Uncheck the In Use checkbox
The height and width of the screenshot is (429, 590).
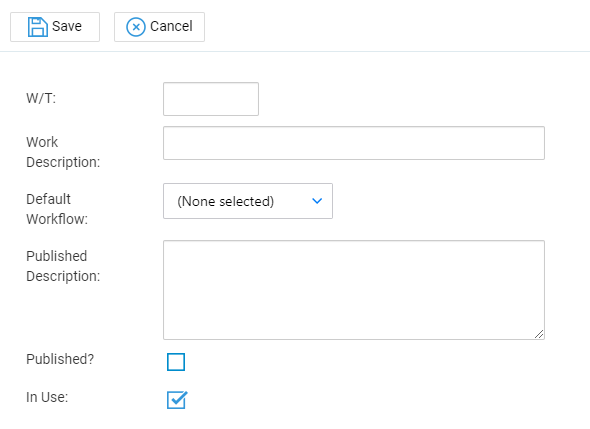click(176, 400)
